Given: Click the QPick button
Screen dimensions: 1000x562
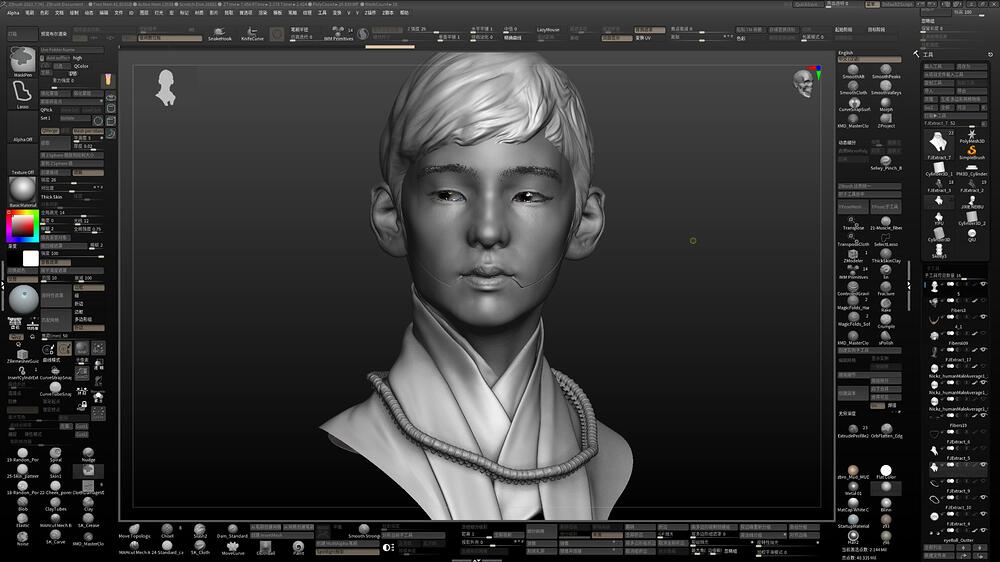Looking at the screenshot, I should click(x=46, y=110).
